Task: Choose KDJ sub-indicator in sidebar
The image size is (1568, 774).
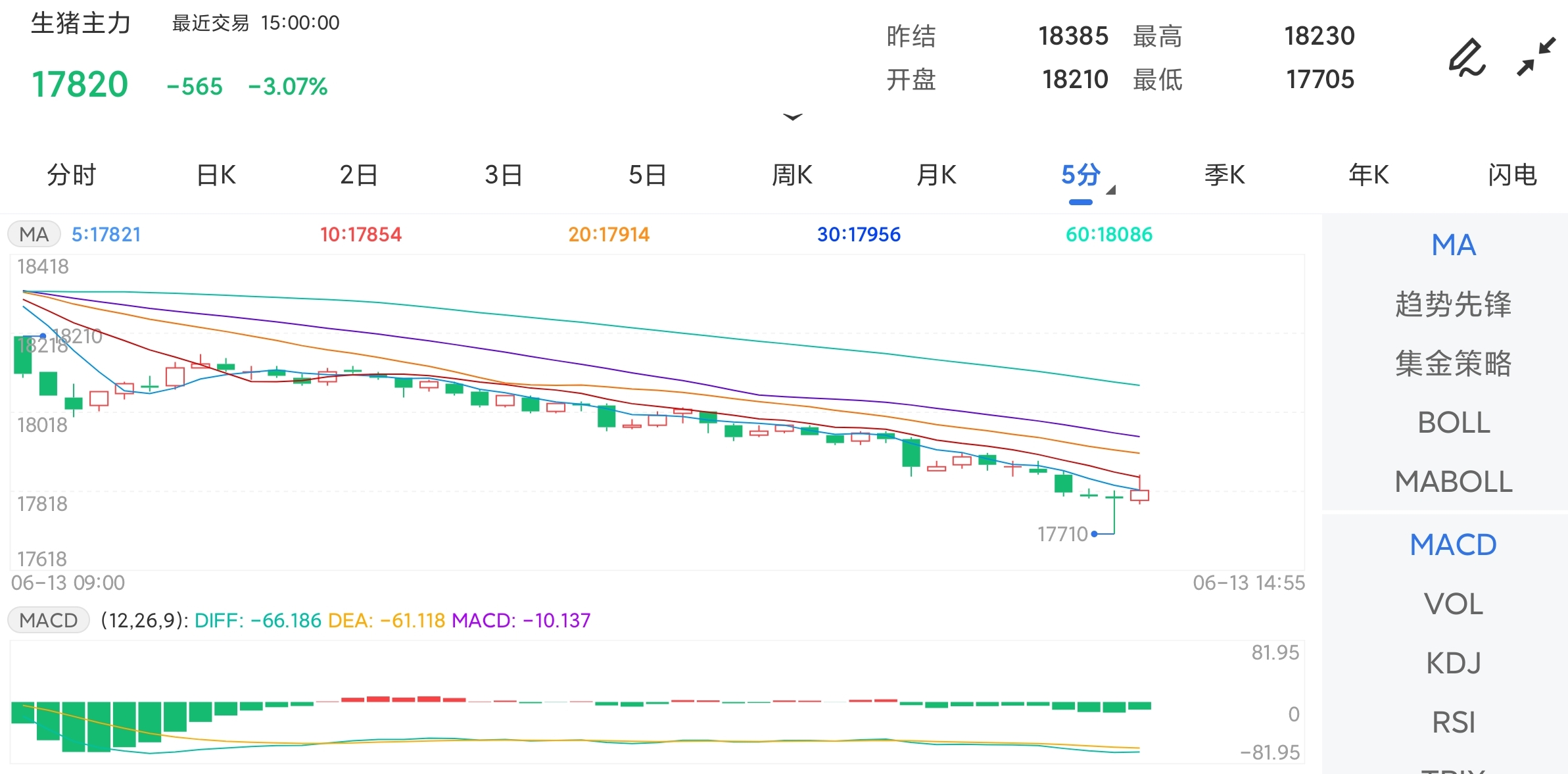Action: [x=1454, y=664]
